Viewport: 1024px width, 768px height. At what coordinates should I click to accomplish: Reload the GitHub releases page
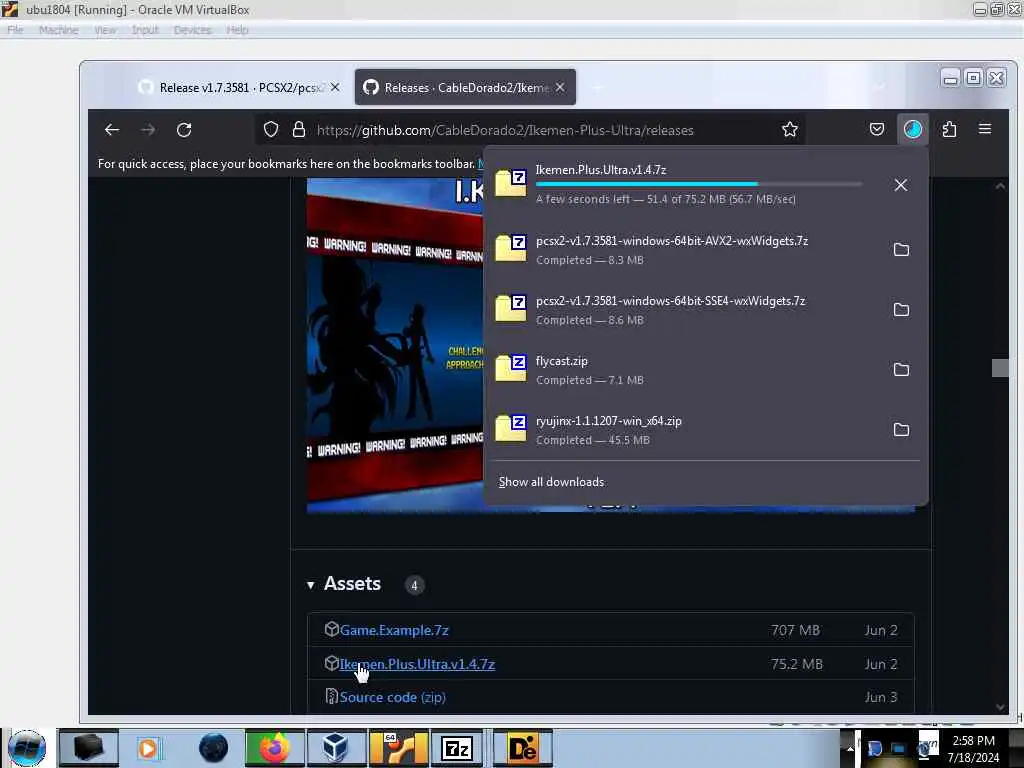point(184,130)
